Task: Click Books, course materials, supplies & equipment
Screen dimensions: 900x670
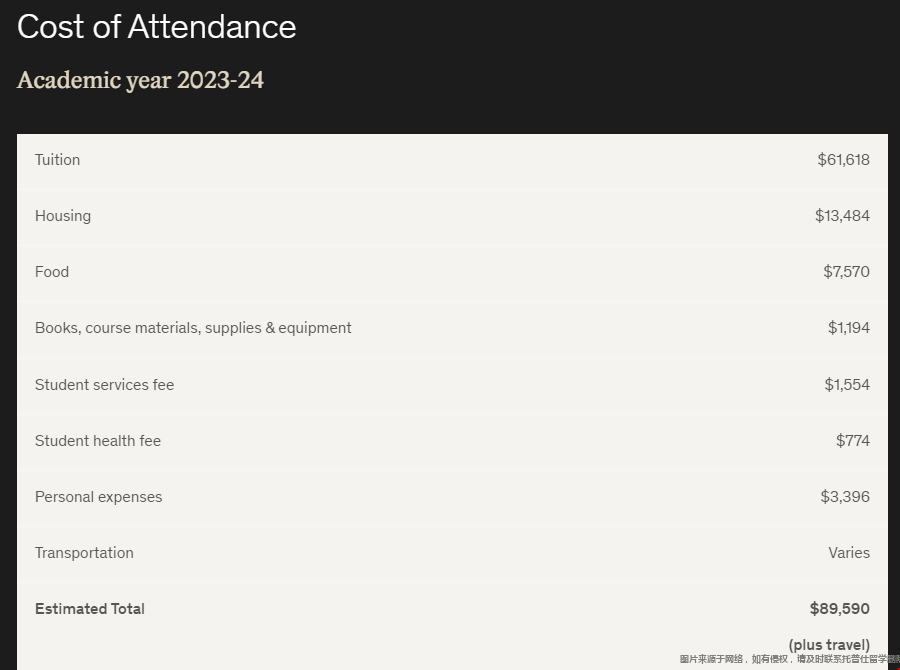Action: point(193,328)
